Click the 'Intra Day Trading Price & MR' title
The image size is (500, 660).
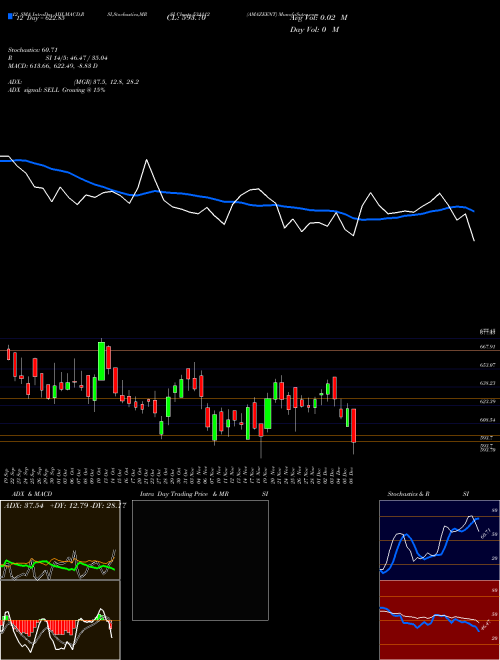tap(184, 494)
